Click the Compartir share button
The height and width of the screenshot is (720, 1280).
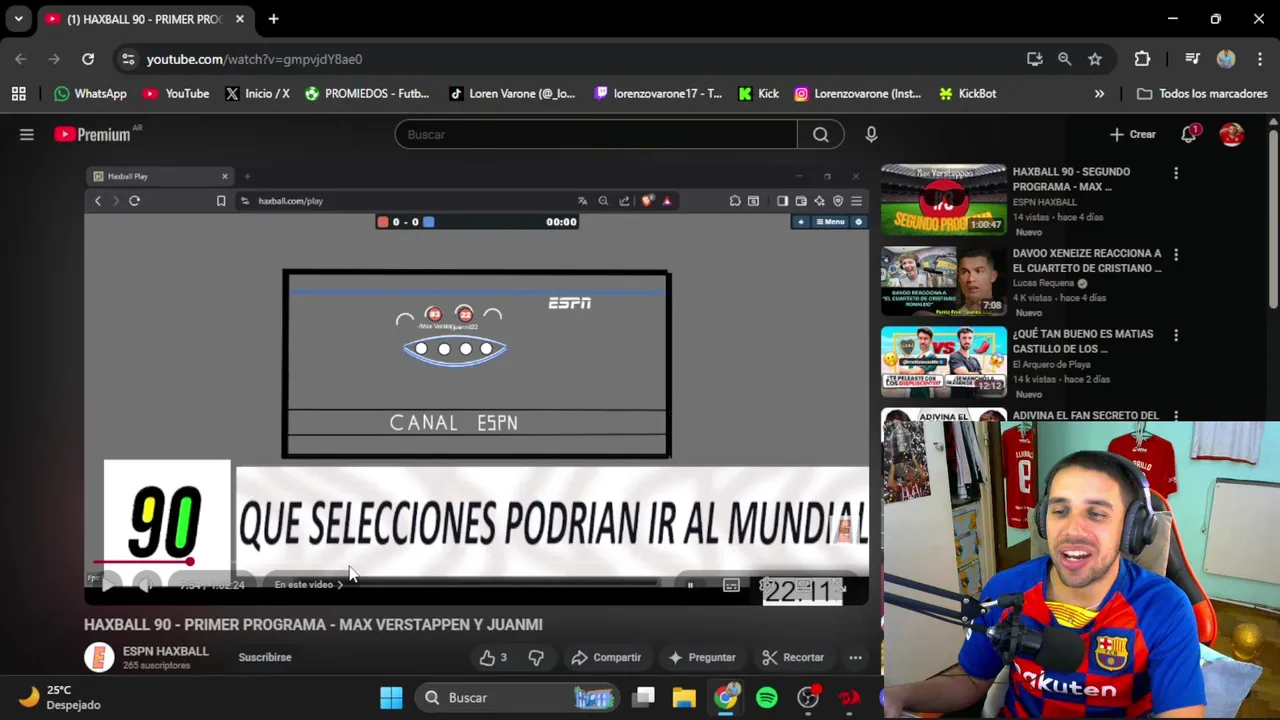[x=606, y=657]
